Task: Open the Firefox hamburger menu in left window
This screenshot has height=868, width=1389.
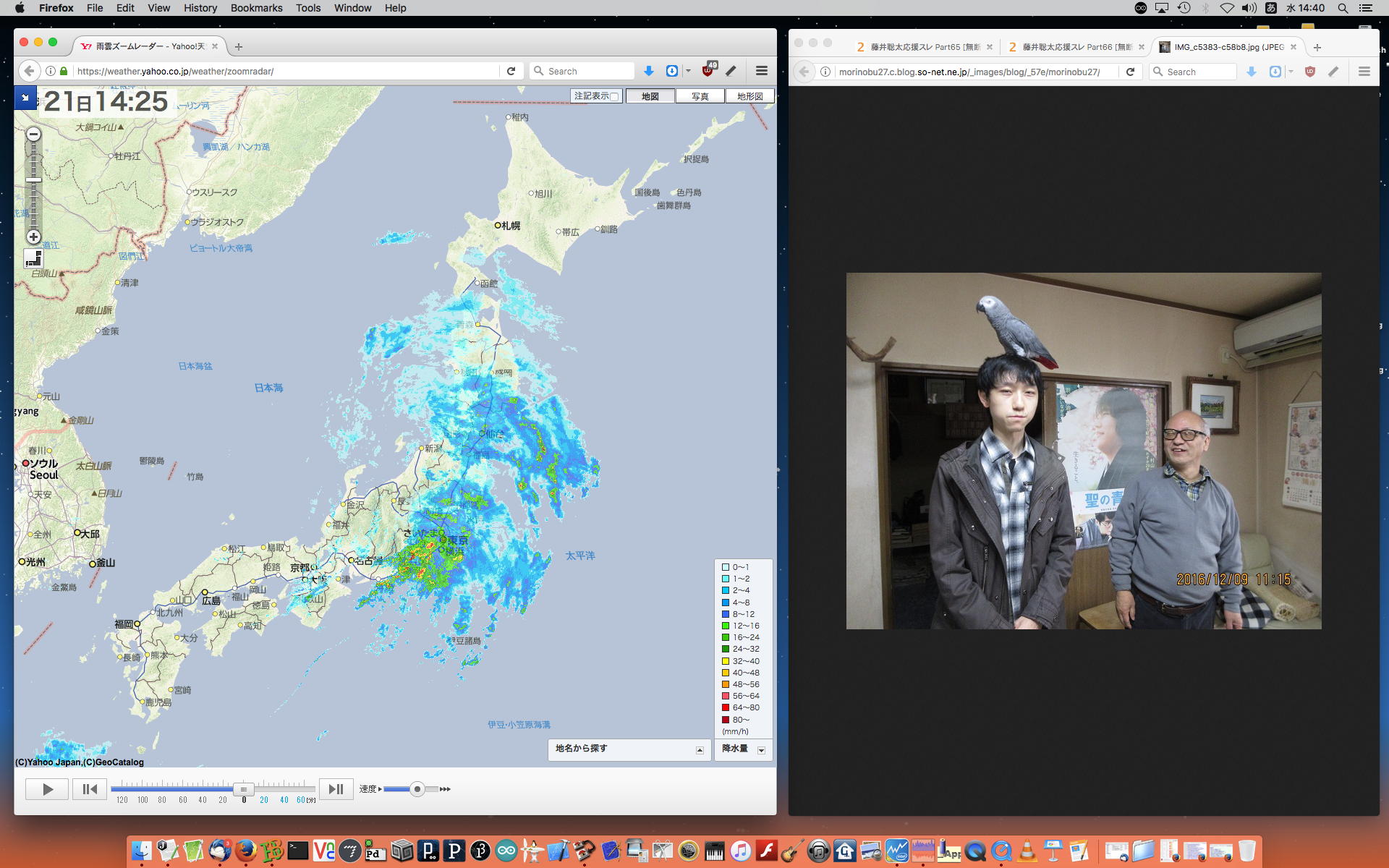Action: point(761,71)
